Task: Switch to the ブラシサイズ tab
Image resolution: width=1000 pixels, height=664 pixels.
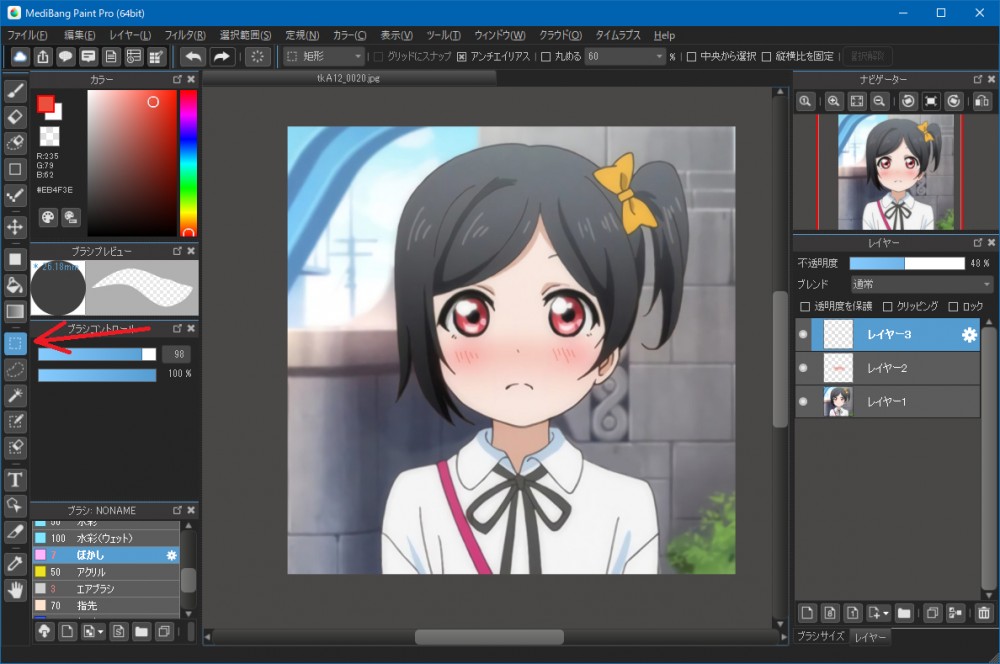Action: pos(821,636)
